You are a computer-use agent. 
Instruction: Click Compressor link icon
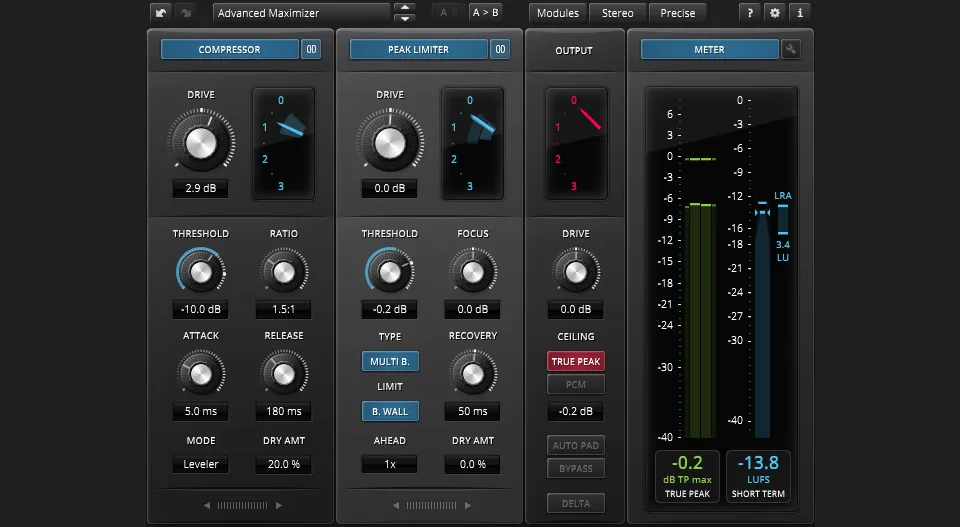pos(312,50)
